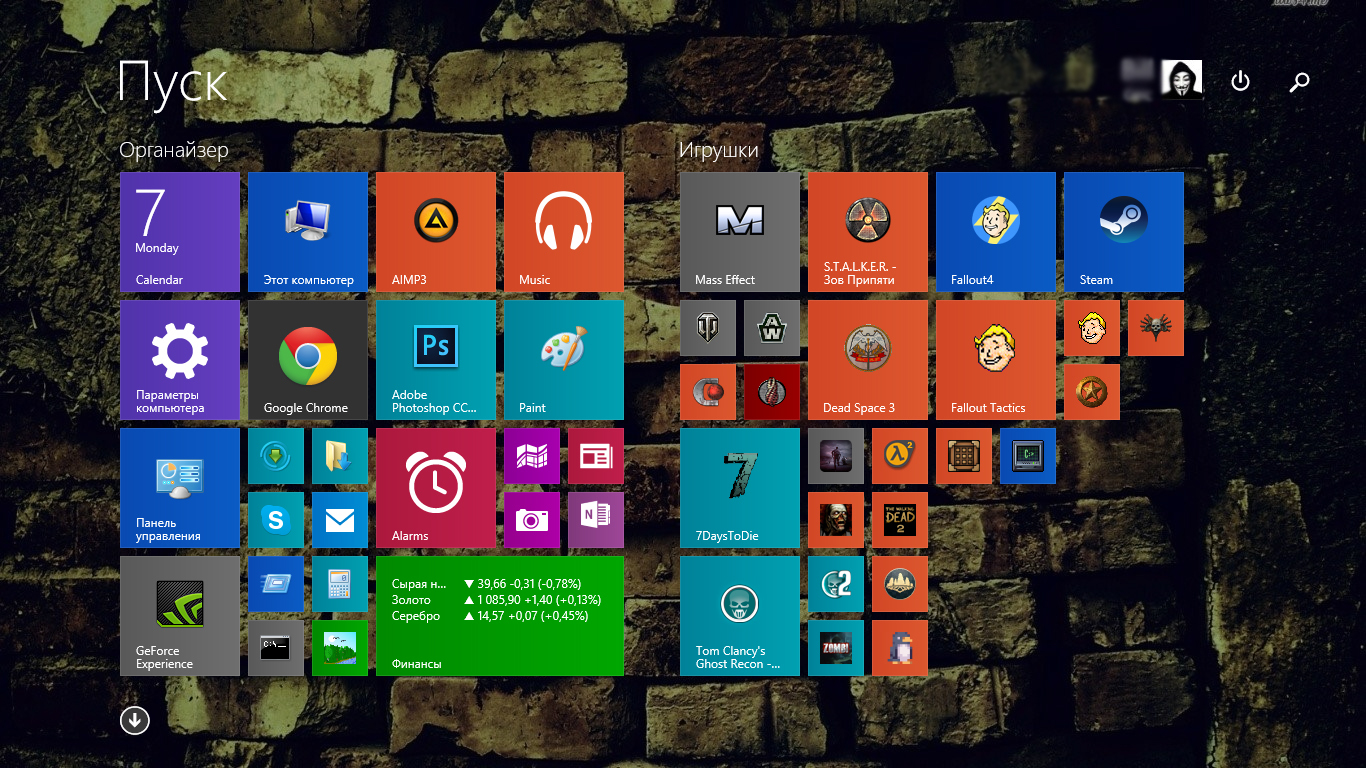Show all apps with down arrow
The image size is (1366, 768).
tap(135, 720)
